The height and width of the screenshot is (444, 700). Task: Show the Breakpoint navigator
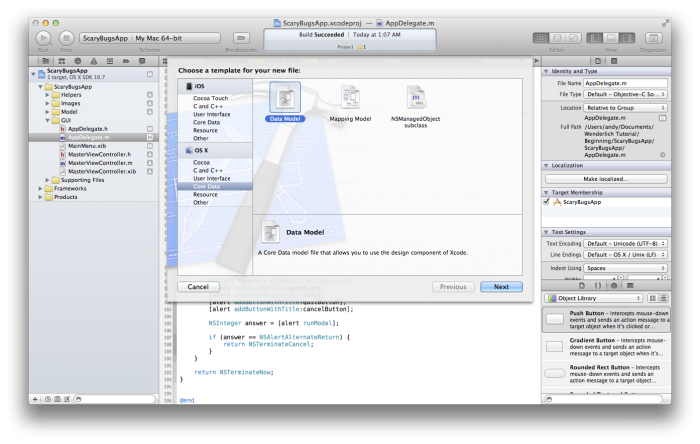[126, 61]
